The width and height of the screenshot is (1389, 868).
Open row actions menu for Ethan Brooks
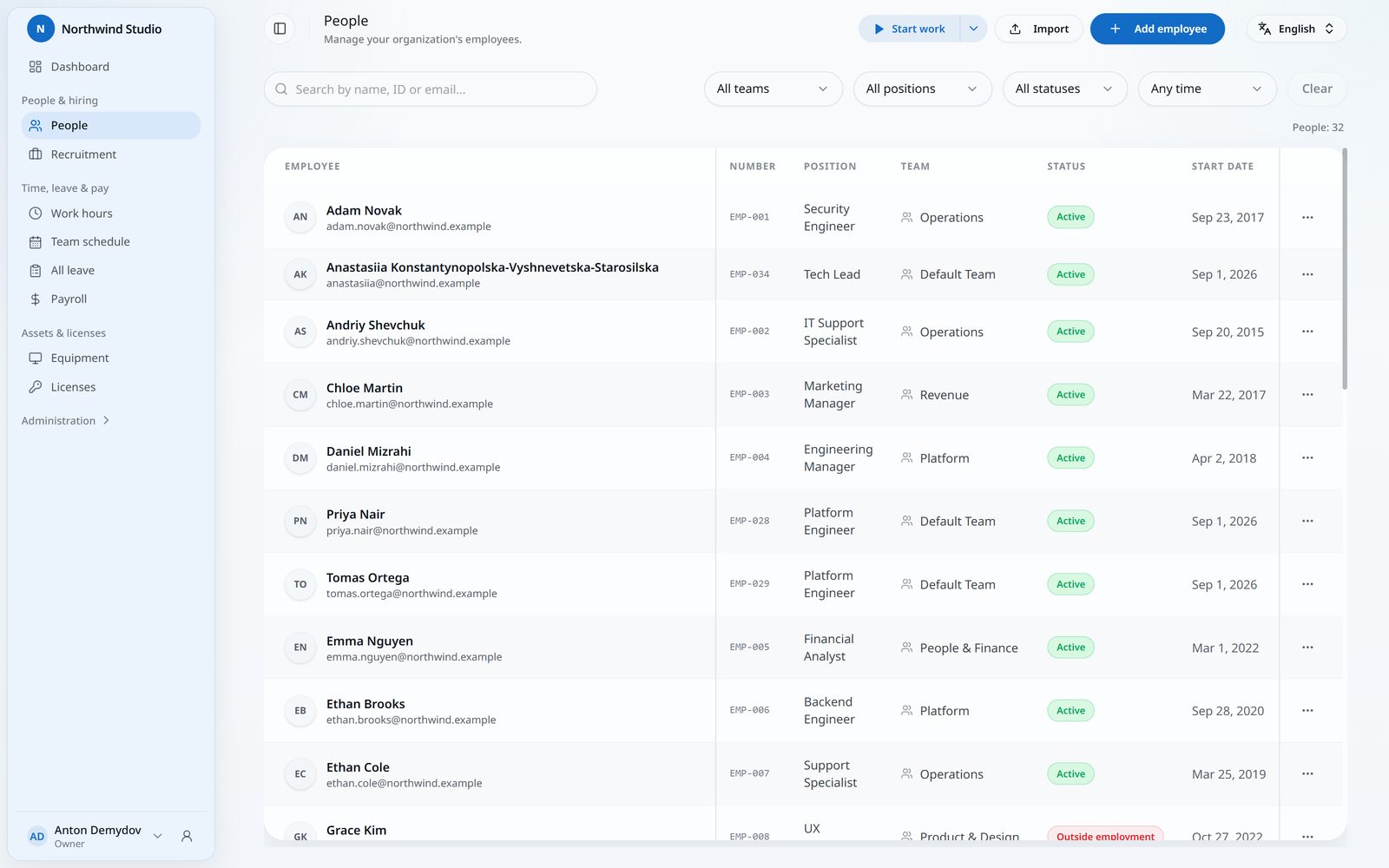click(1307, 710)
